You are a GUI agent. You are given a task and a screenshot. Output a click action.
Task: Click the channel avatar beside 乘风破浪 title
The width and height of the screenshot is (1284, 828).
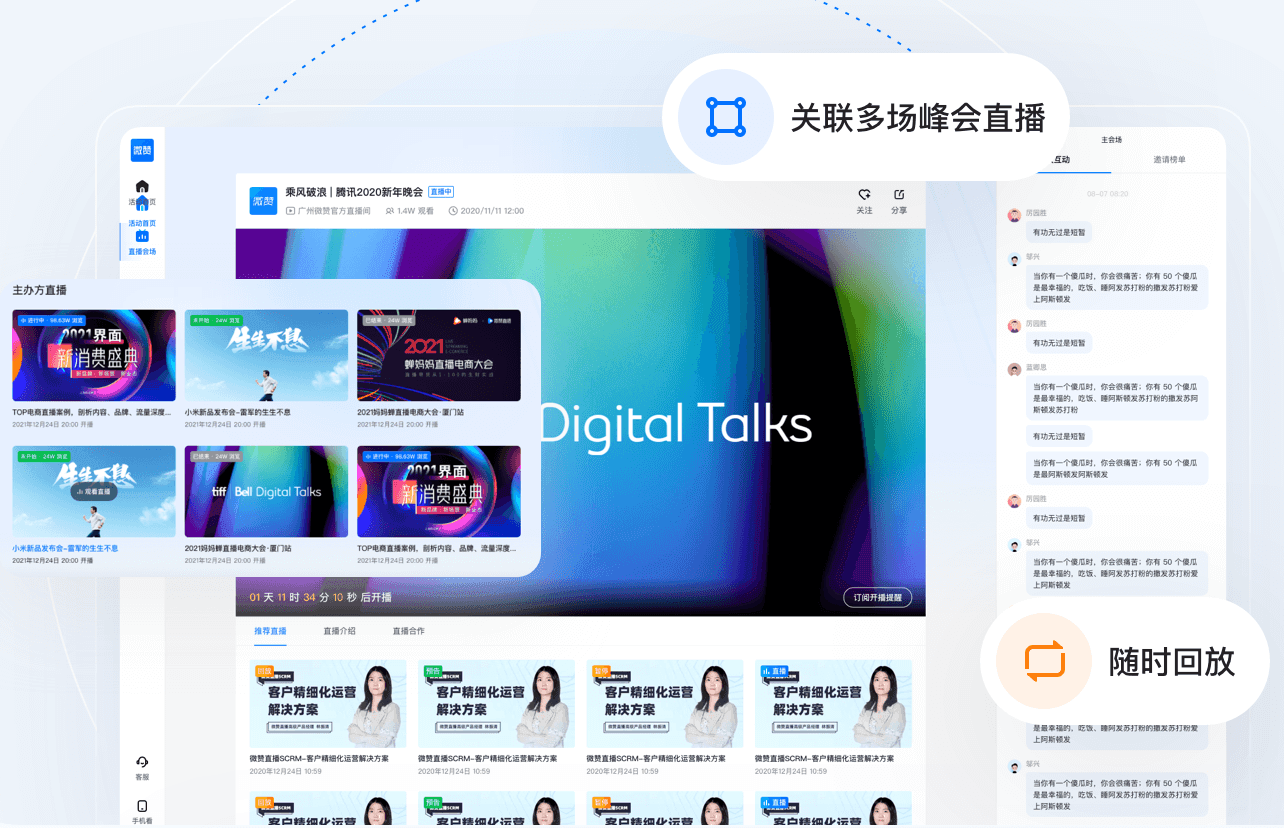point(263,200)
